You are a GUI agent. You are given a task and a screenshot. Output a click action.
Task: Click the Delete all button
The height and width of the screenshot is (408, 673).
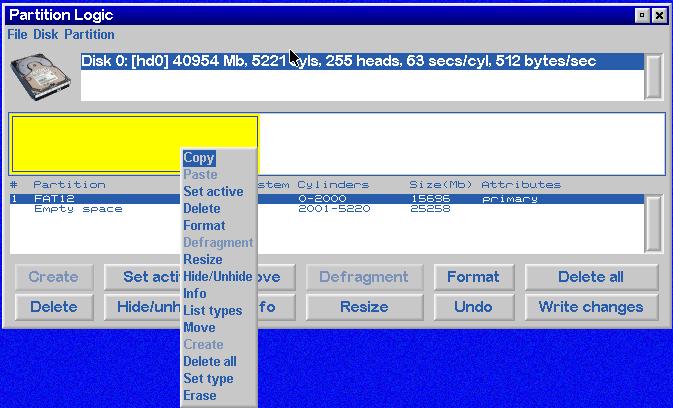pyautogui.click(x=591, y=277)
